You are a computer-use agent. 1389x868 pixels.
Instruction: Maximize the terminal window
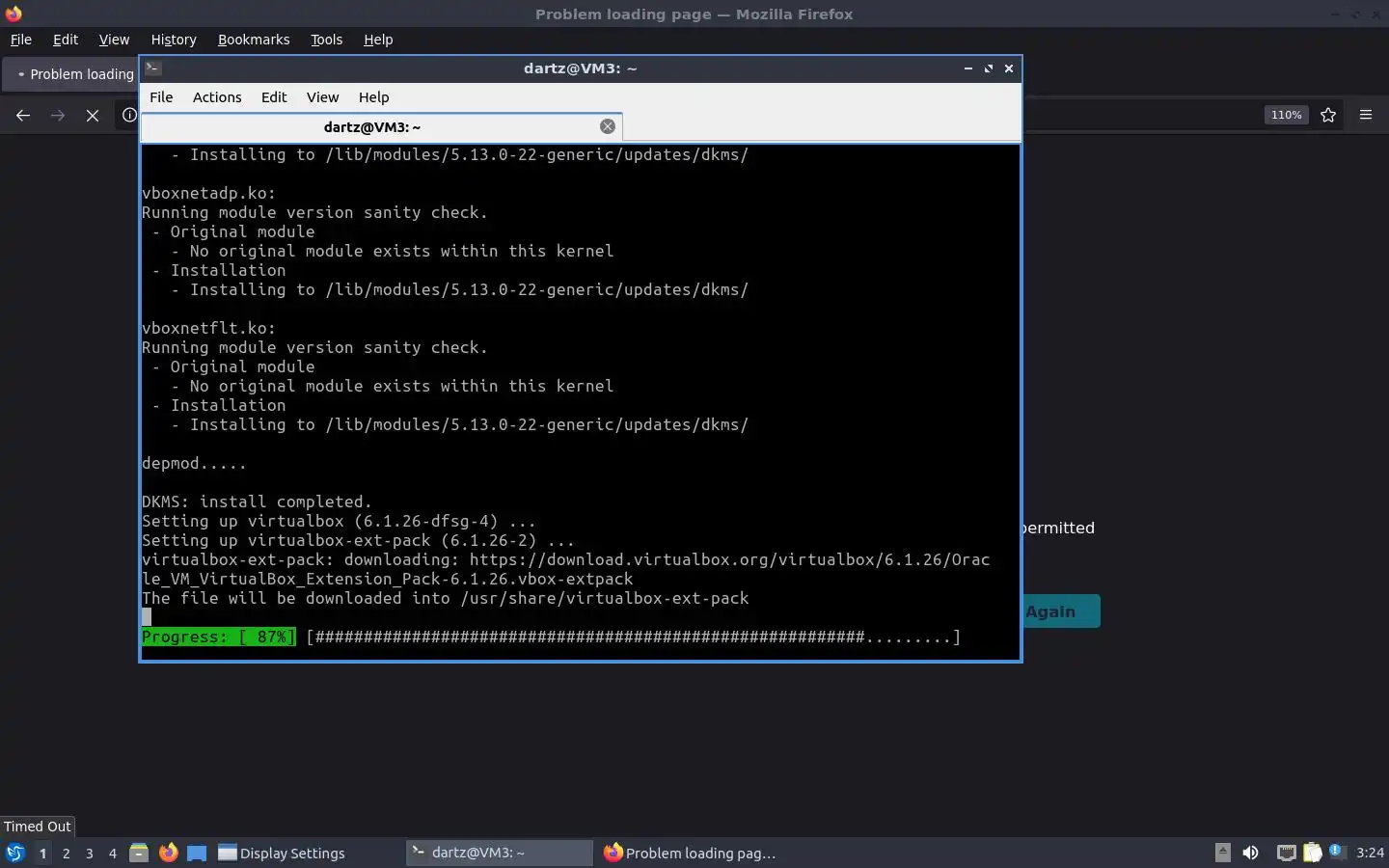989,68
